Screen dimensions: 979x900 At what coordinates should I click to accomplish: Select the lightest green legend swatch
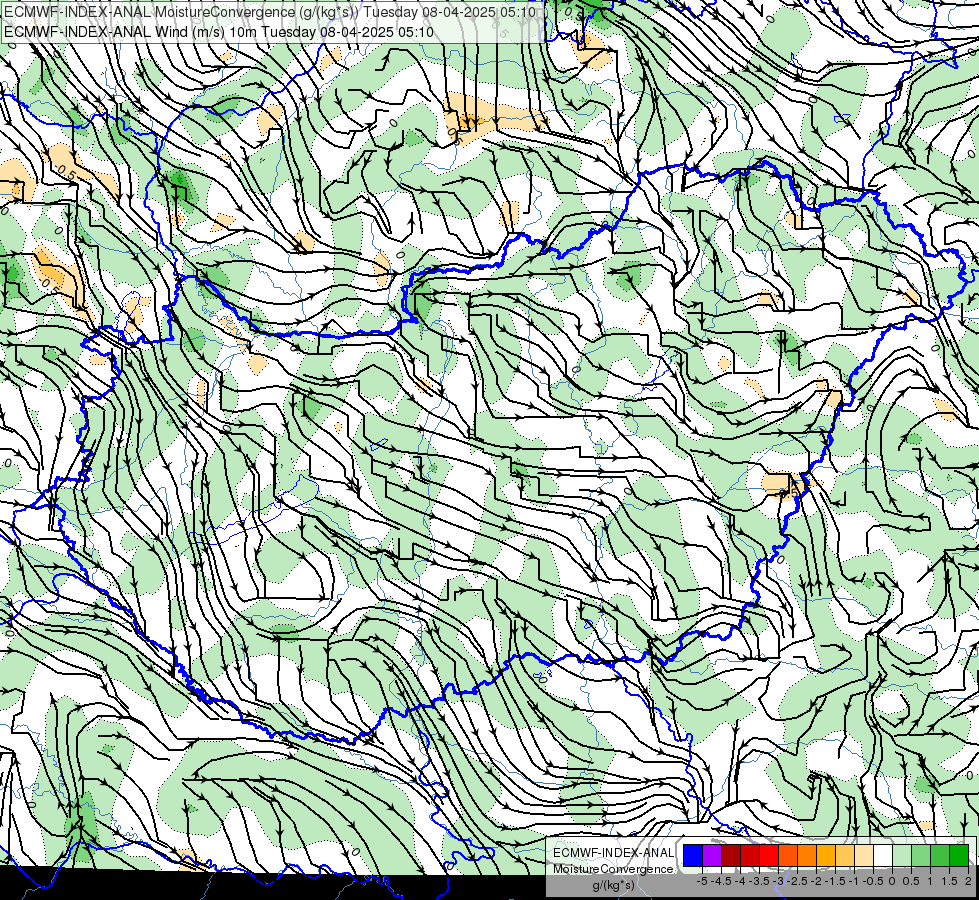(x=902, y=855)
